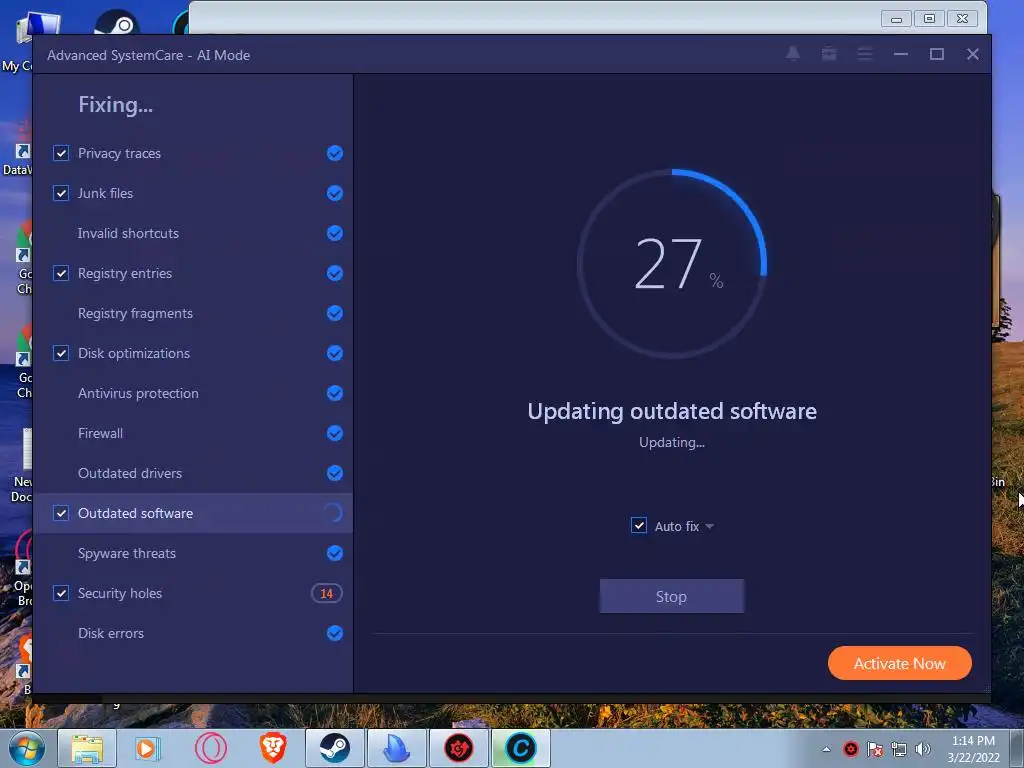Uncheck the Privacy traces checkbox

[x=61, y=153]
